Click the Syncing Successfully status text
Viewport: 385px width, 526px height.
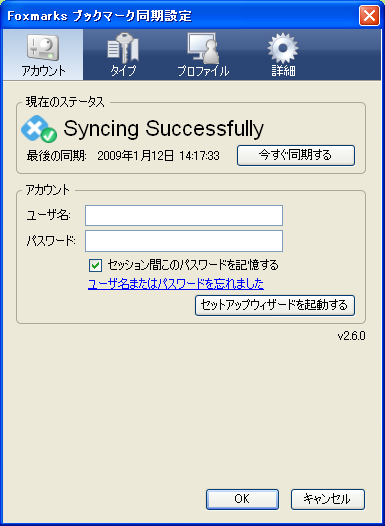click(164, 129)
